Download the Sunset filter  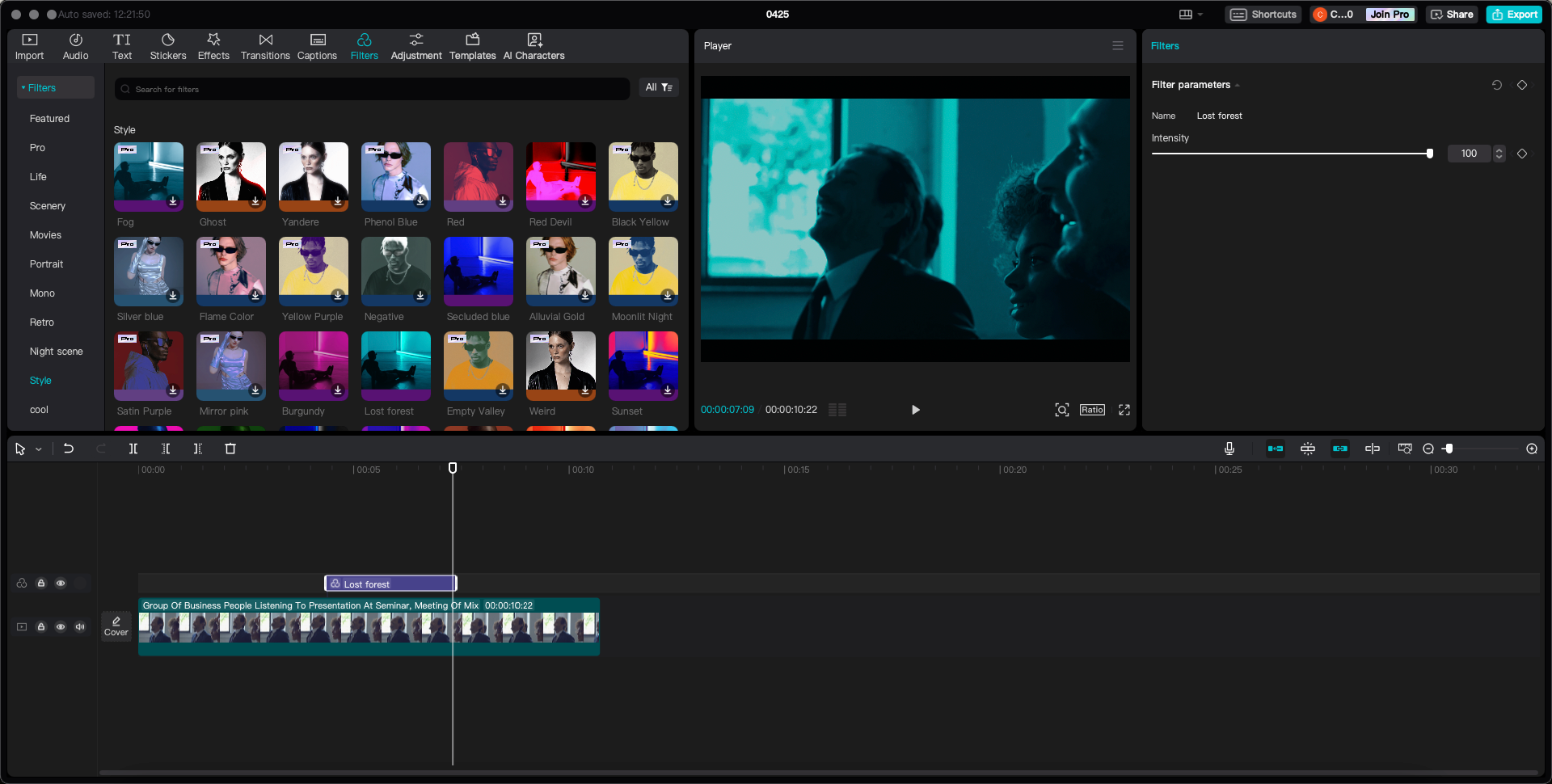pos(668,390)
